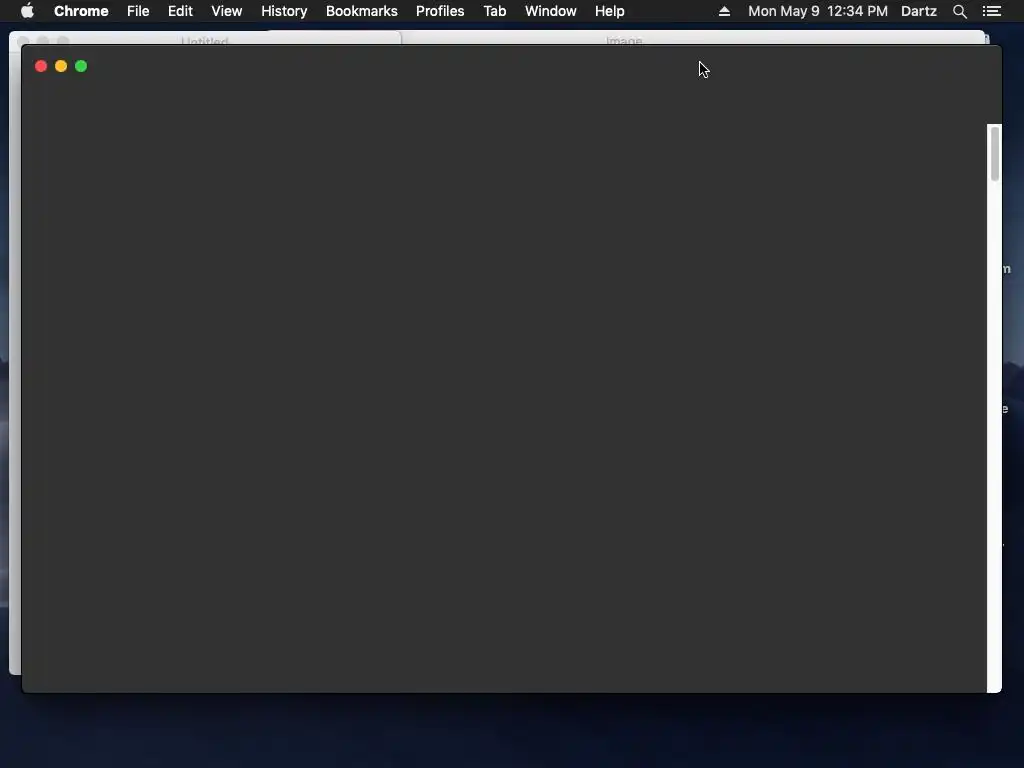Open Spotlight search magnifier icon
This screenshot has width=1024, height=768.
click(959, 11)
